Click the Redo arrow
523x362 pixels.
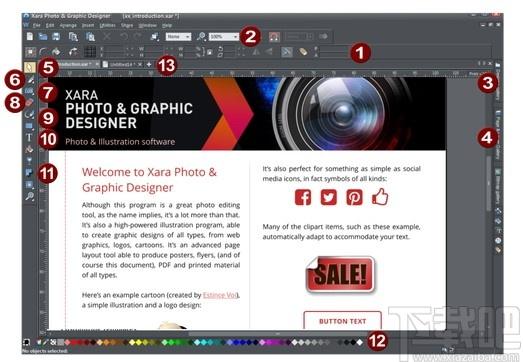[x=137, y=36]
